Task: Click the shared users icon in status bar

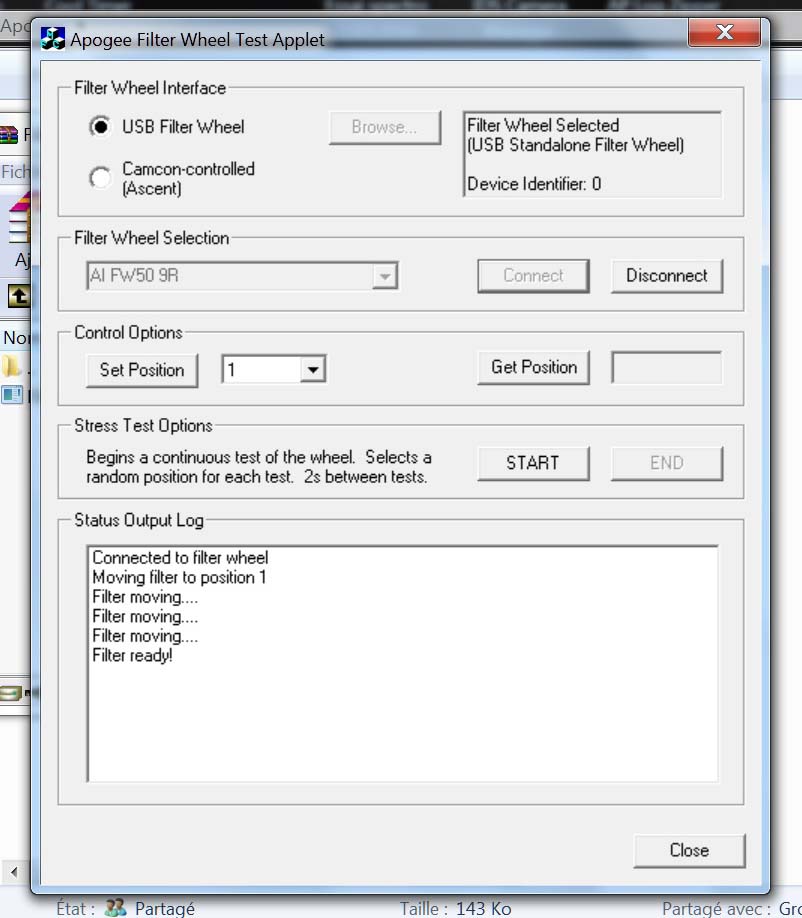Action: click(116, 908)
